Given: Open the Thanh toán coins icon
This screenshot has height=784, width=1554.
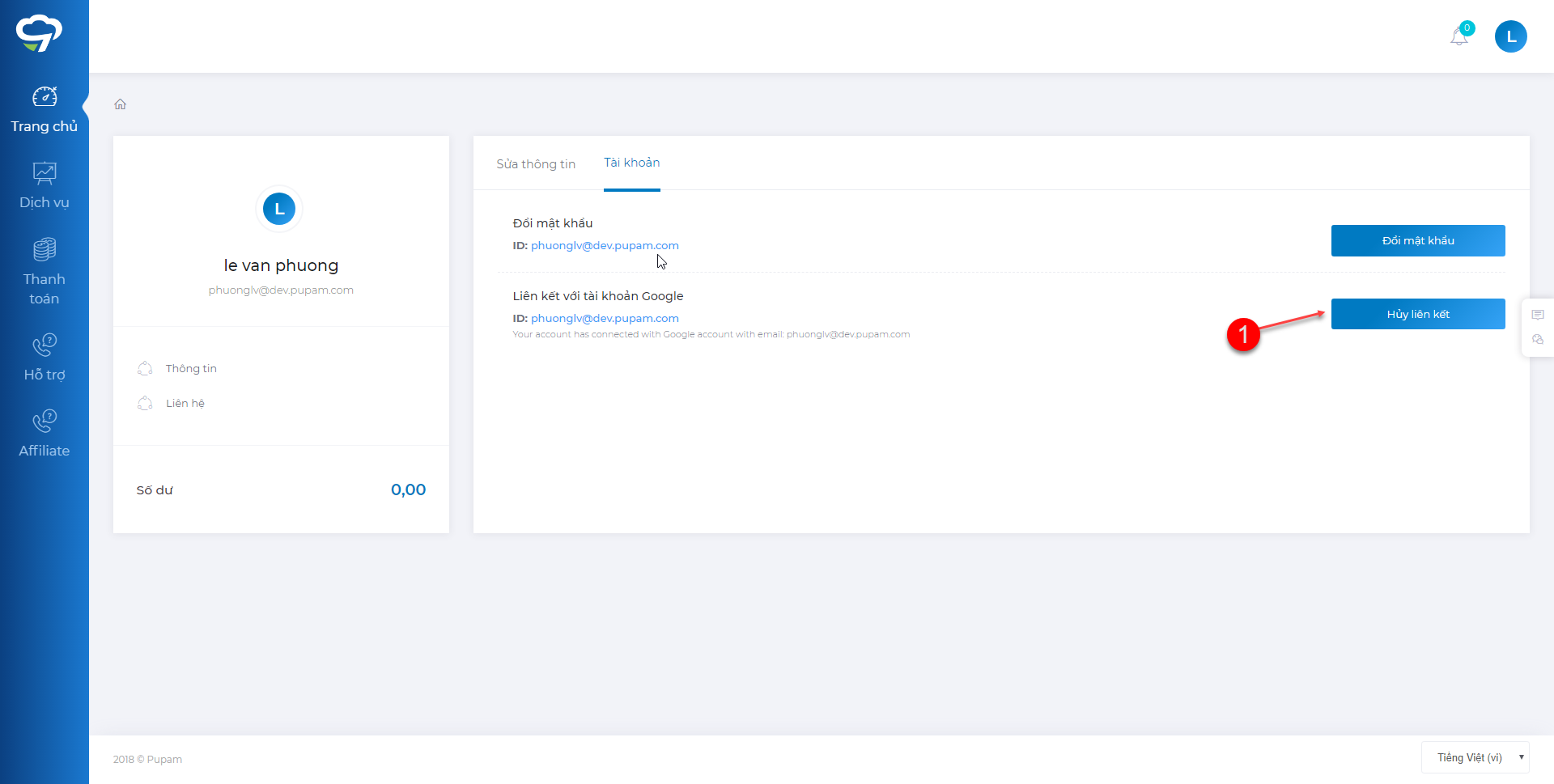Looking at the screenshot, I should (45, 249).
